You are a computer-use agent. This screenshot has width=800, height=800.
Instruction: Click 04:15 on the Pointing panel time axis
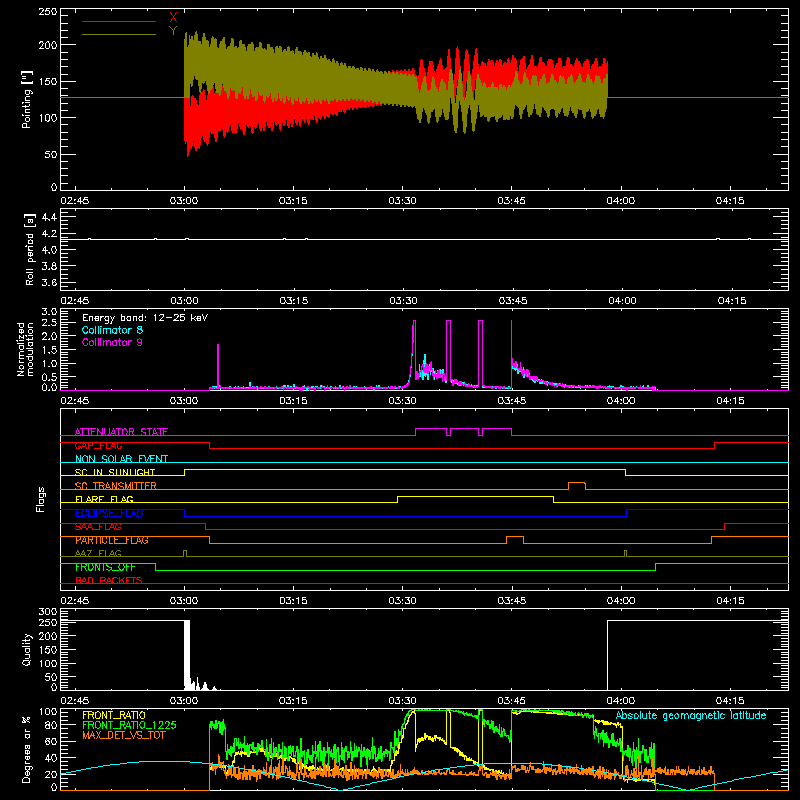coord(730,201)
